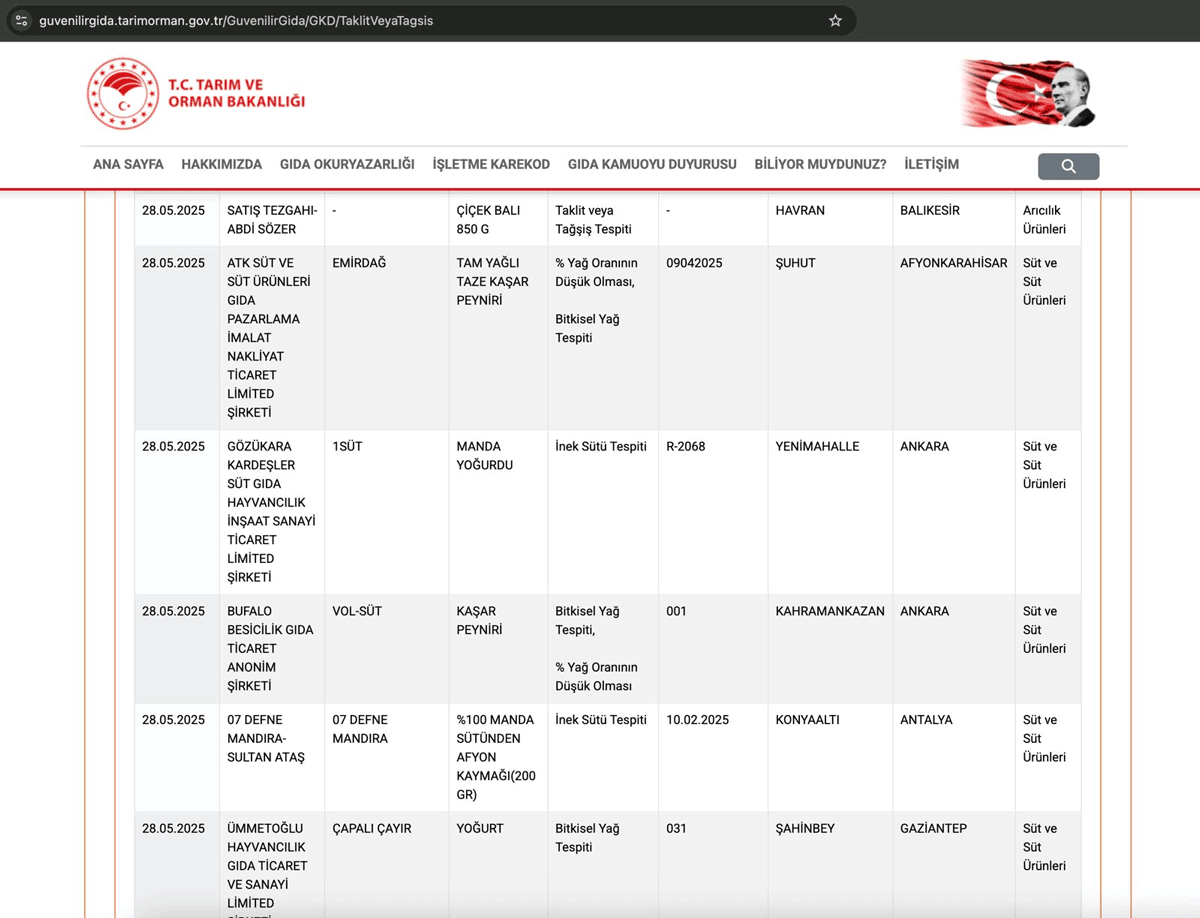1200x918 pixels.
Task: Open the GIDA OKURYAZARLIĞI menu
Action: pyautogui.click(x=347, y=164)
